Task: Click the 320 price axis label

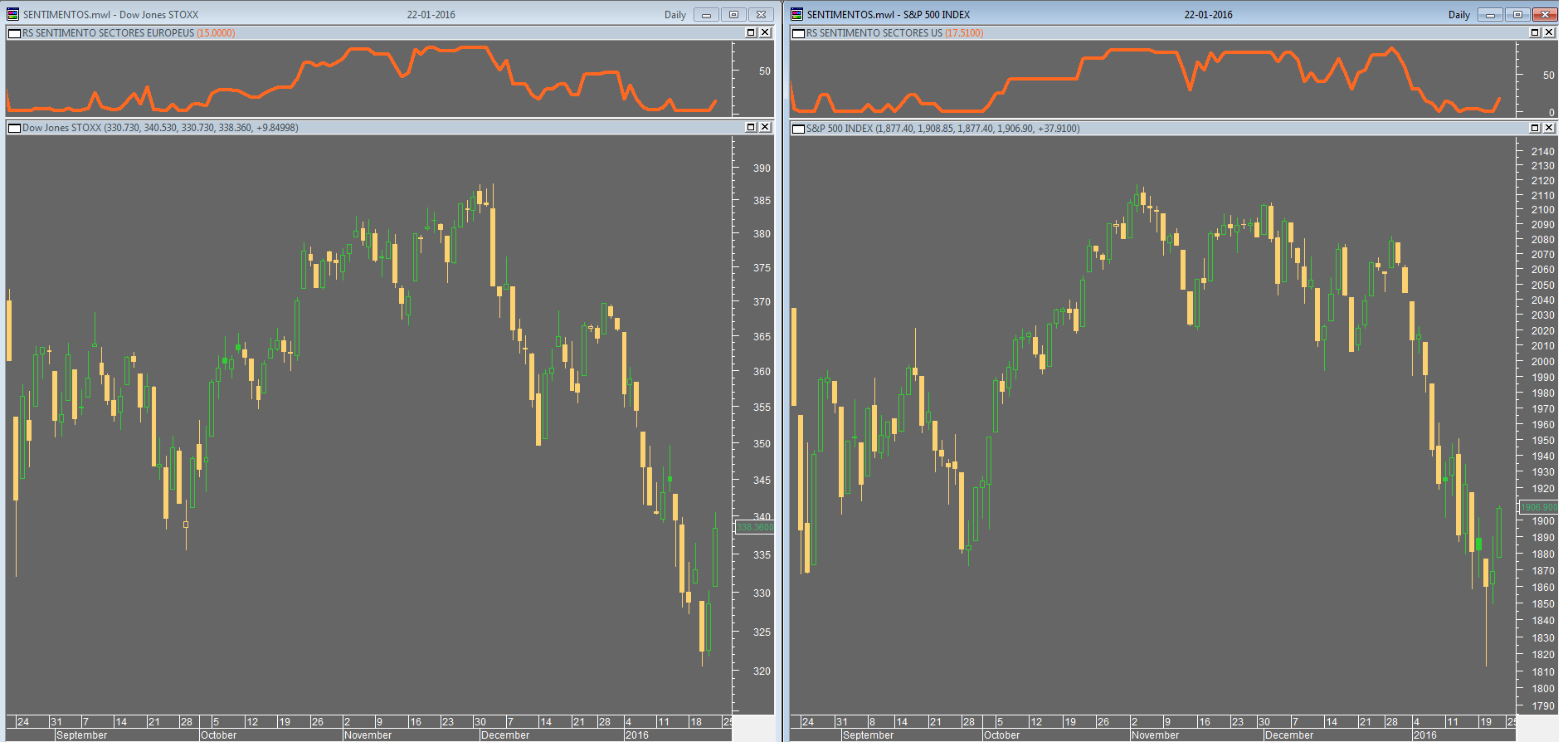Action: (x=762, y=671)
